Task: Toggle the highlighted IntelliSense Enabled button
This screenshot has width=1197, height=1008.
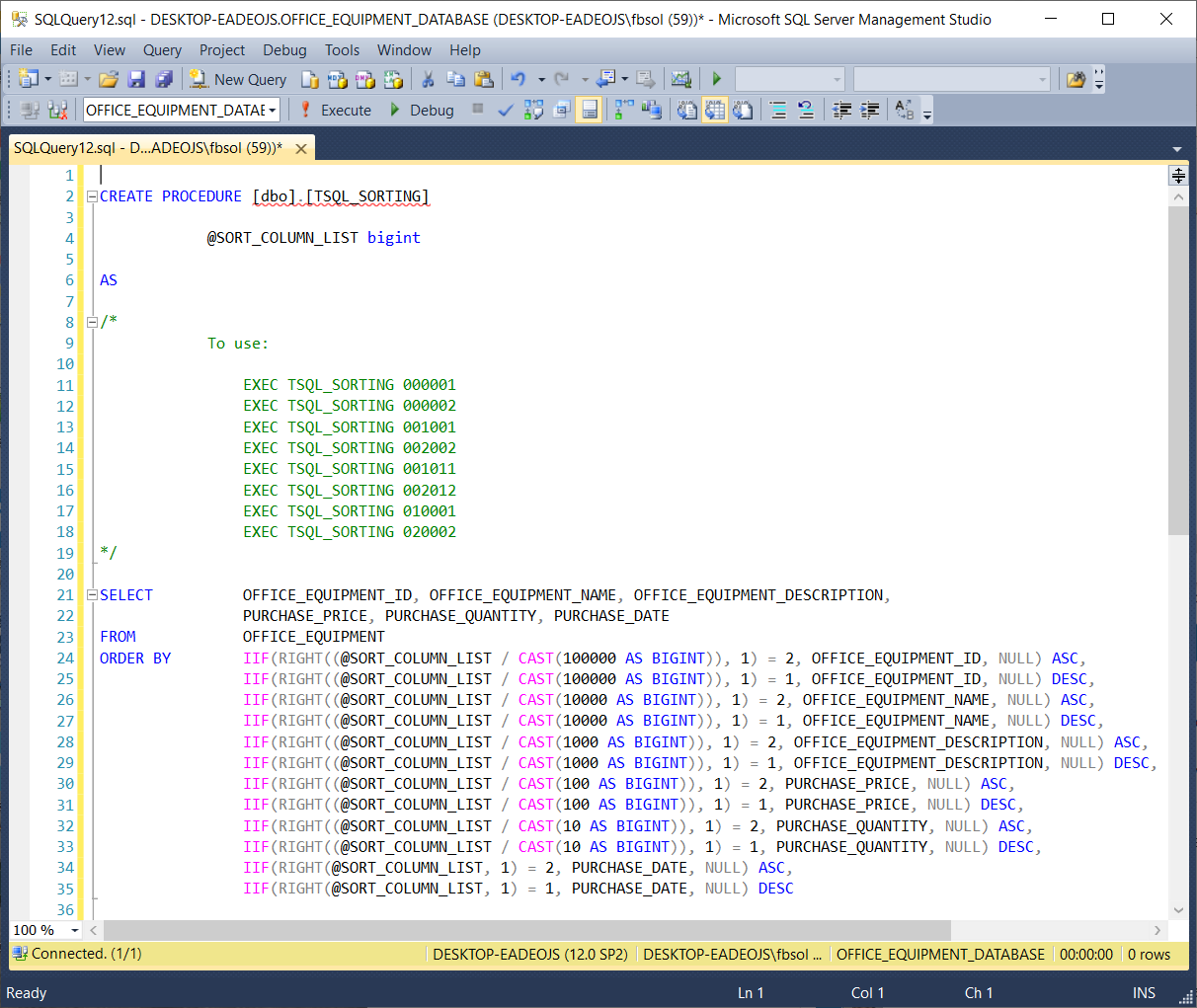Action: click(589, 110)
